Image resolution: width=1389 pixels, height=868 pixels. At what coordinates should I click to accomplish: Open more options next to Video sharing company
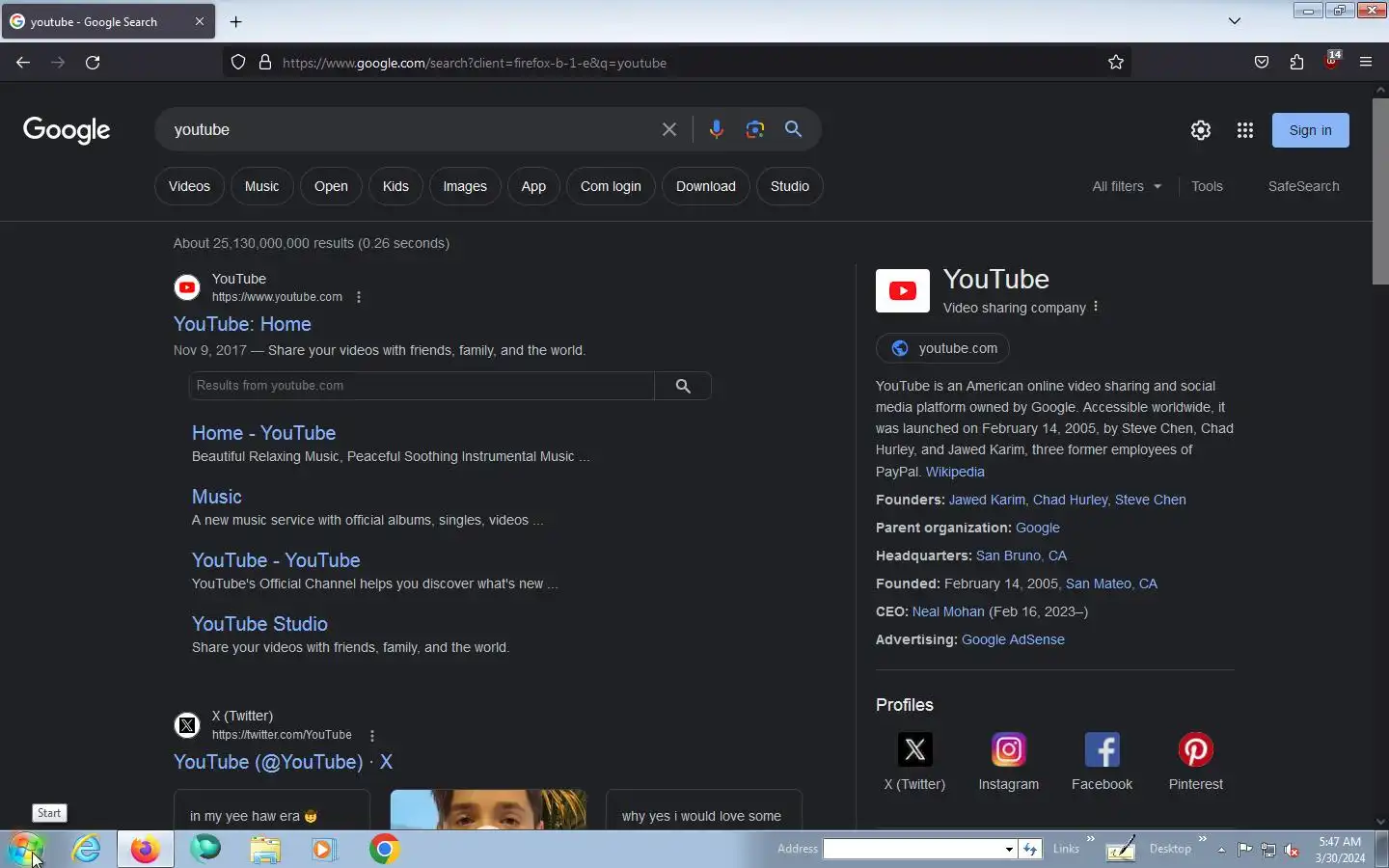tap(1096, 307)
